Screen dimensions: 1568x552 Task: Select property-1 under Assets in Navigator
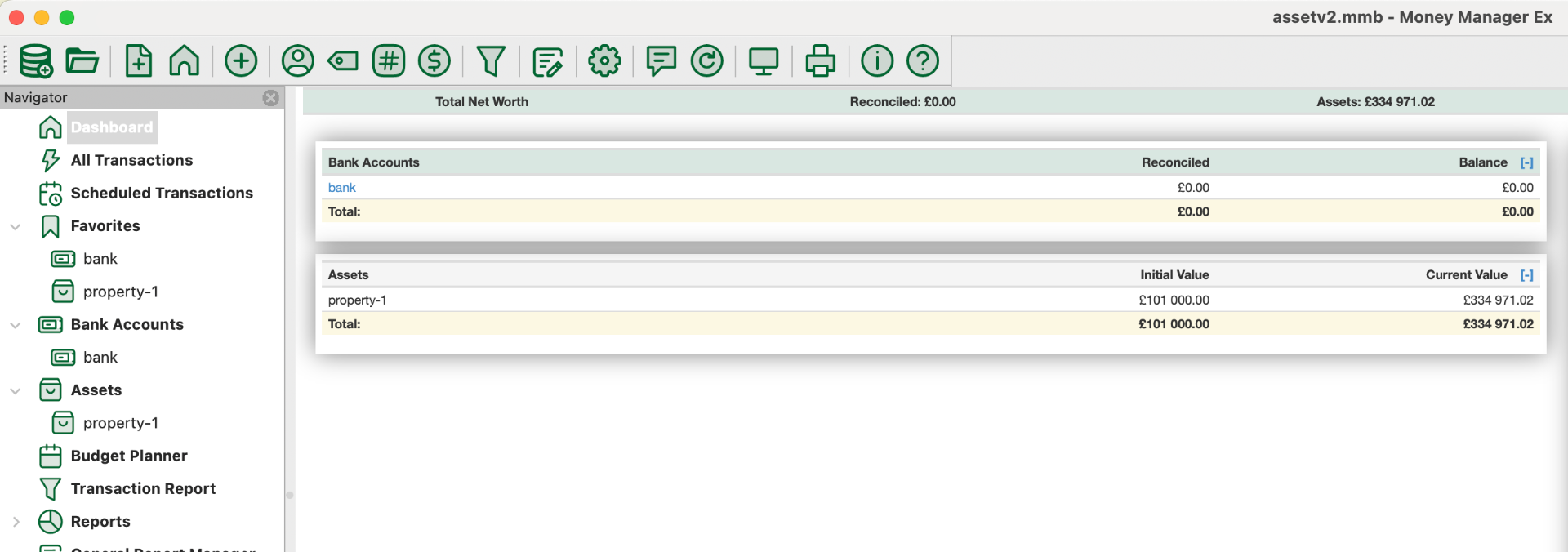(121, 423)
